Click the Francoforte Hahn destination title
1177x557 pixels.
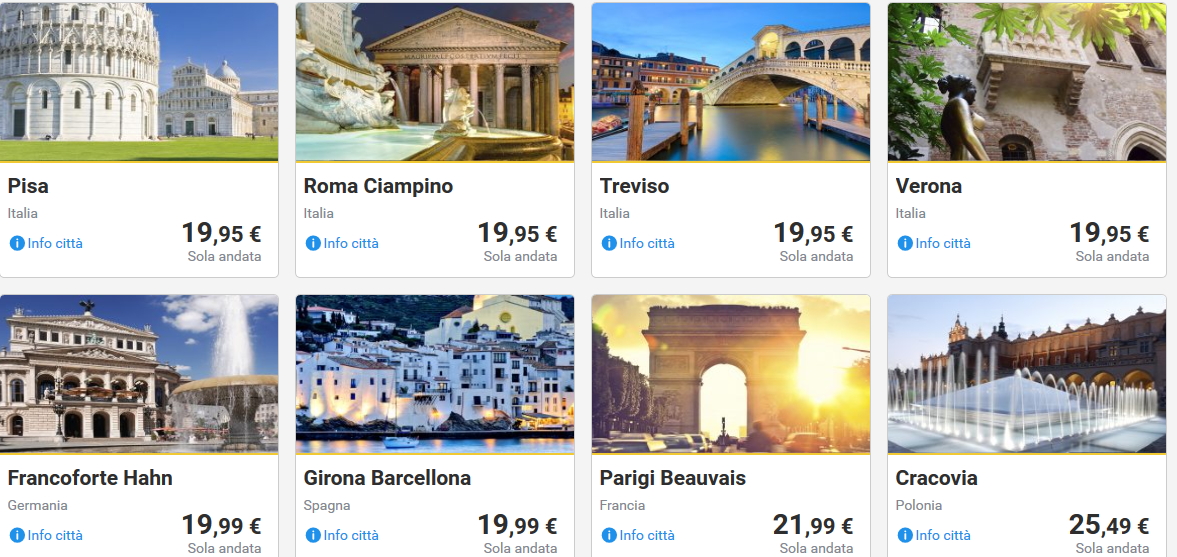point(90,478)
